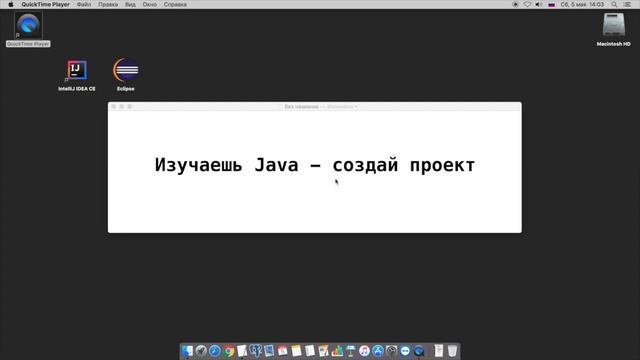Click the window title Без названия
640x360 pixels.
point(301,107)
